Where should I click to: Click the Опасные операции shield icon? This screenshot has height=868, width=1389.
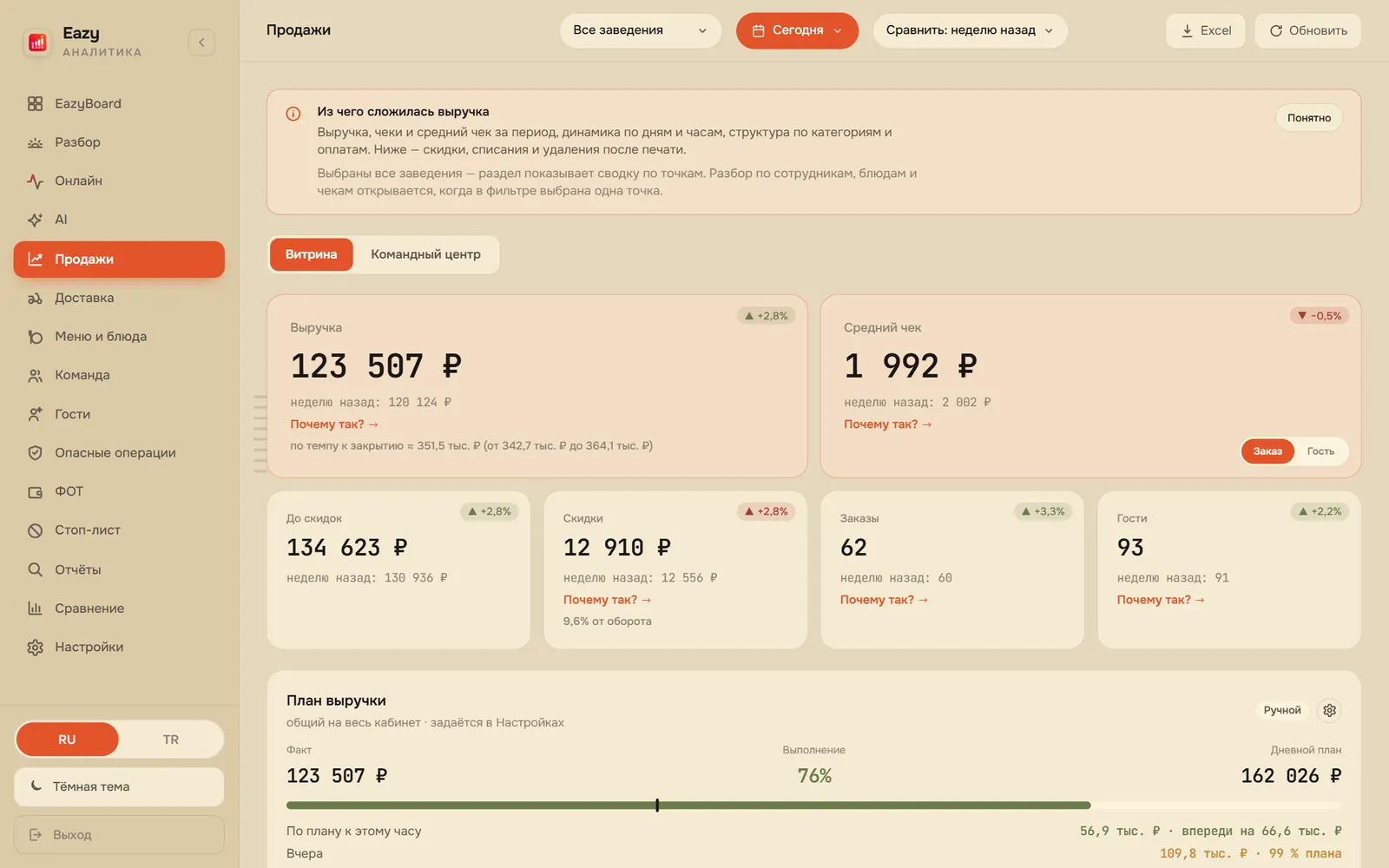pos(35,452)
